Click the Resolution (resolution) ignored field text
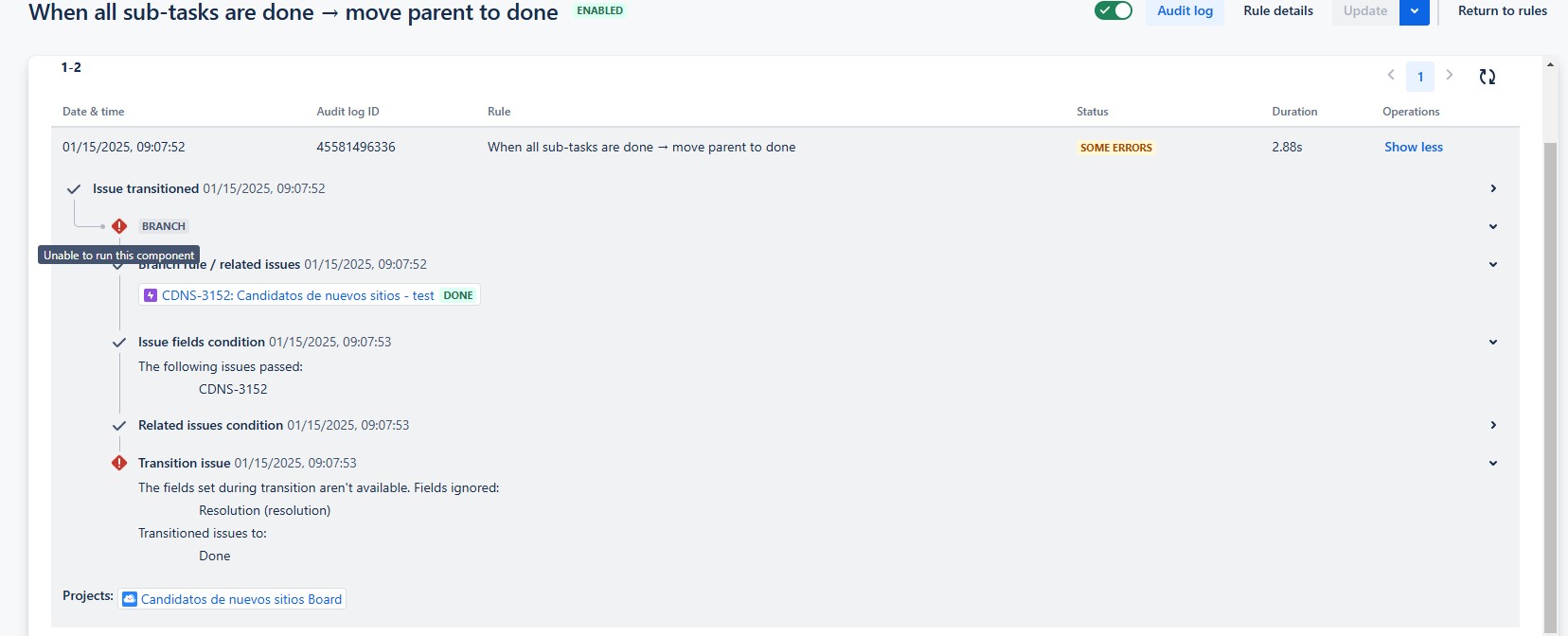1568x636 pixels. (x=265, y=510)
